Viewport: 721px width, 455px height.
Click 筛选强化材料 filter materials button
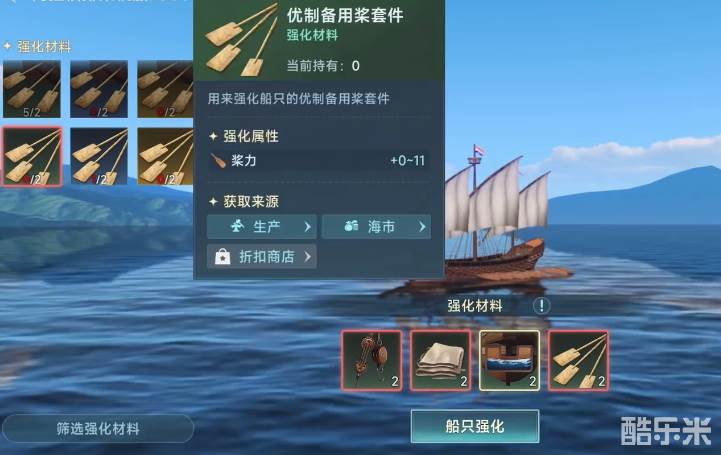tap(98, 429)
